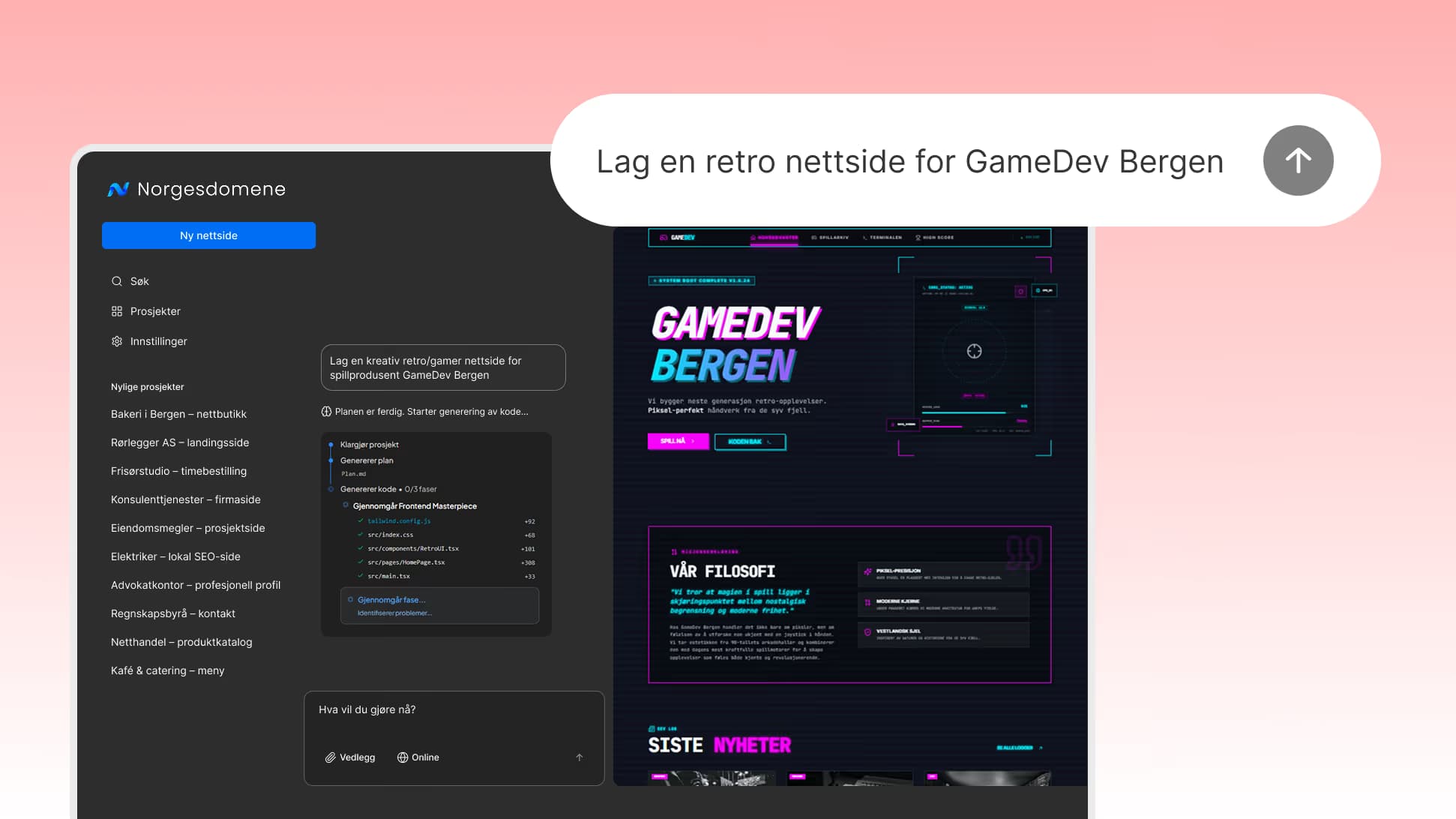Click the Vedlegg paperclip icon
Image resolution: width=1456 pixels, height=819 pixels.
pyautogui.click(x=330, y=757)
